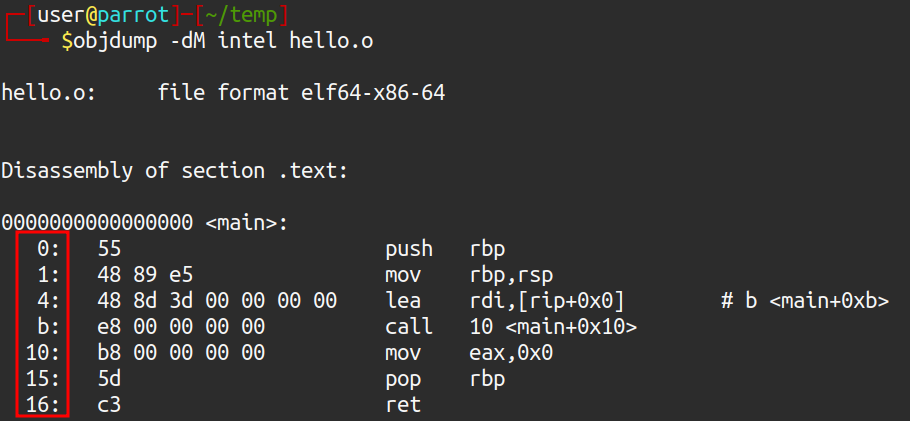Click the bytes 48 8d 3d 00 00 00 00
The image size is (910, 421).
click(217, 300)
